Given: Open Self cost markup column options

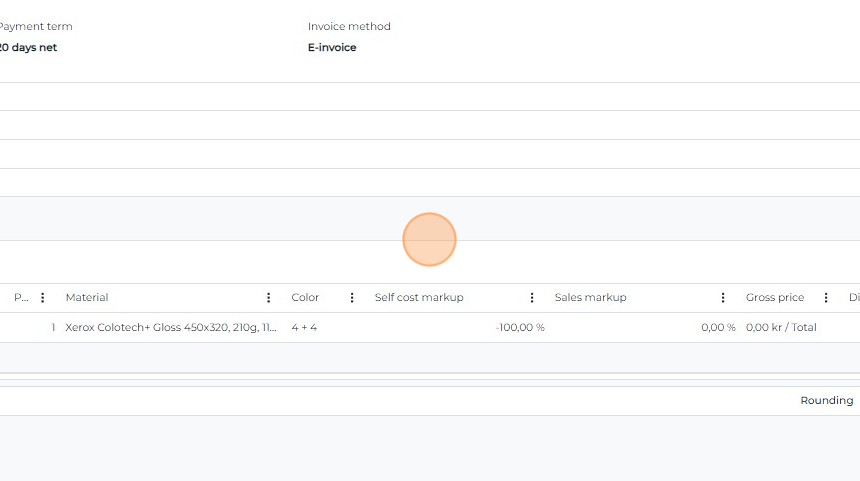Looking at the screenshot, I should [x=533, y=298].
